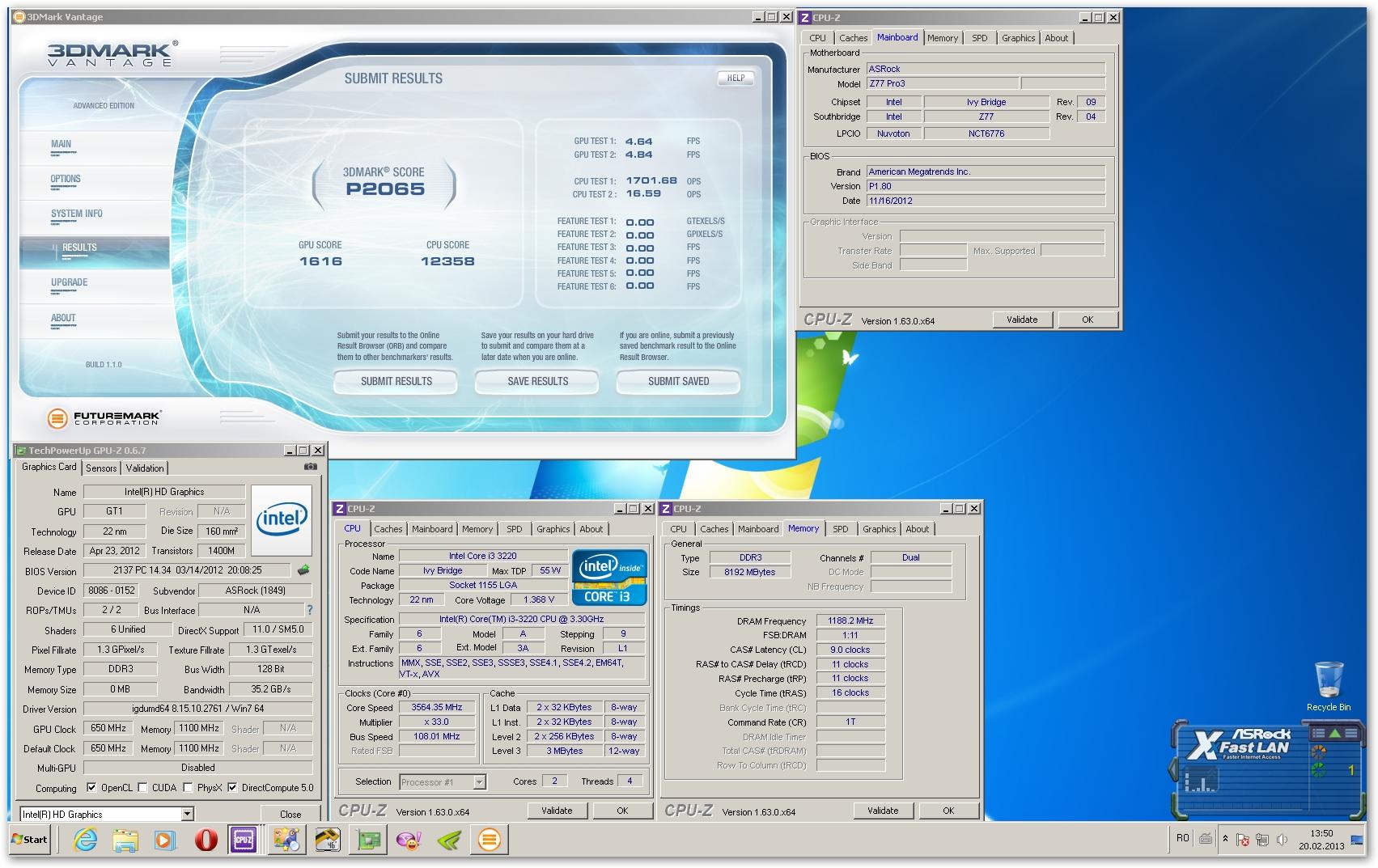The image size is (1378, 868).
Task: Open the NVIDIA taskbar icon
Action: [449, 840]
